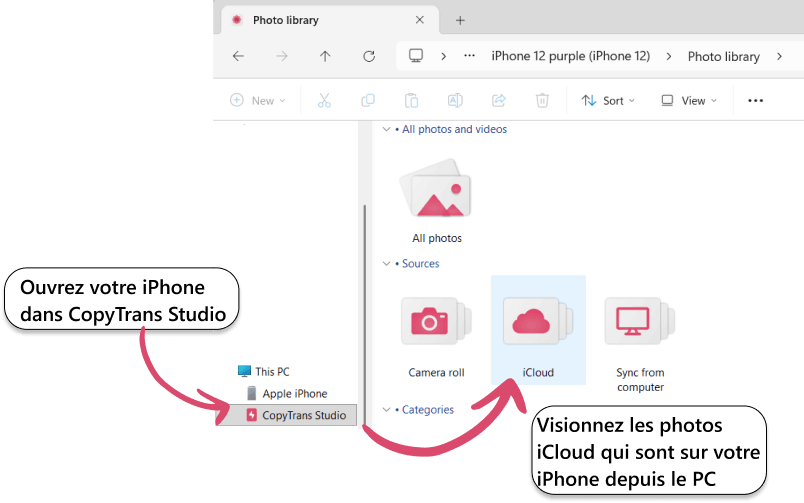This screenshot has height=503, width=804.
Task: Select CopyTrans Studio in navigation pane
Action: 286,415
